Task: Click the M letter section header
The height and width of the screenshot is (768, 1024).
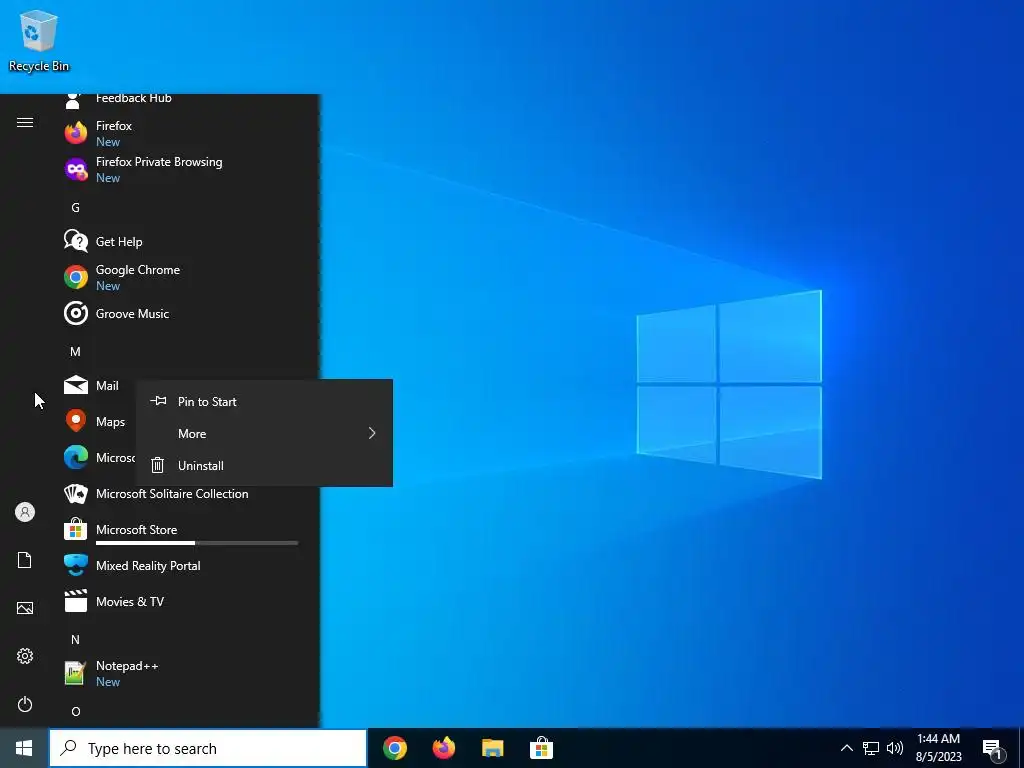Action: pyautogui.click(x=75, y=352)
